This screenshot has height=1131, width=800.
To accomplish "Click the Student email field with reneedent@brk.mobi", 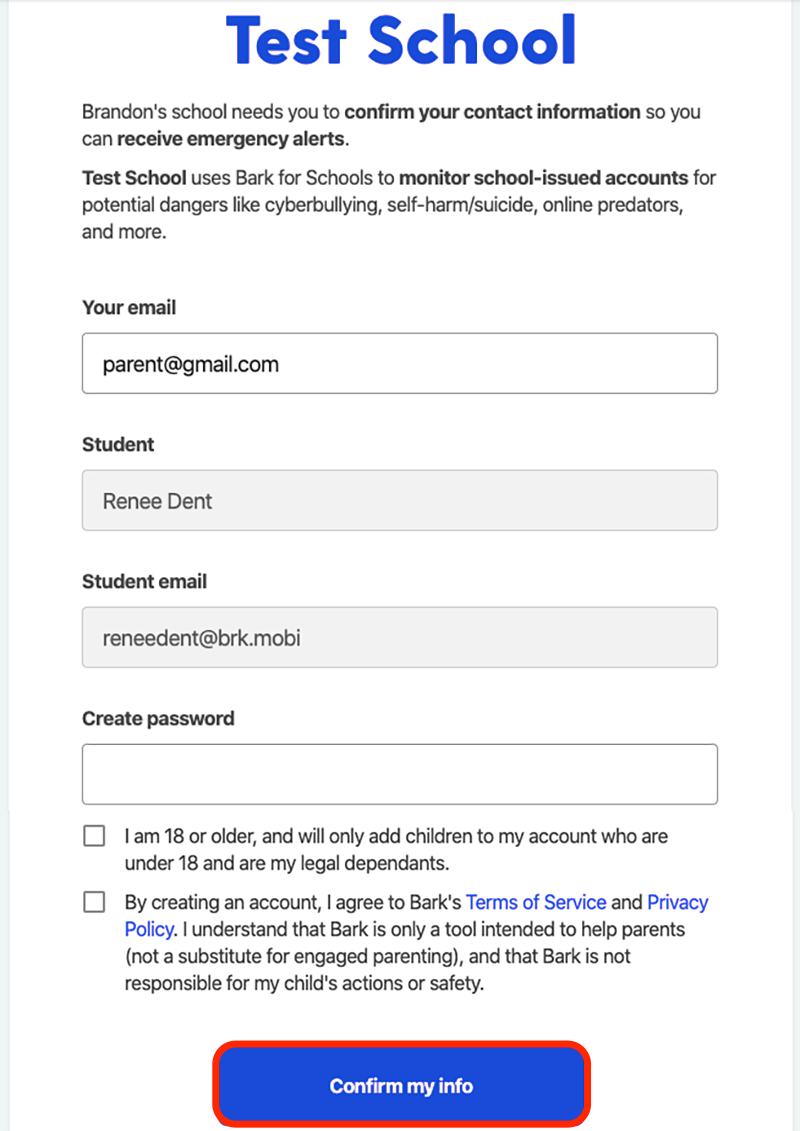I will click(x=400, y=638).
